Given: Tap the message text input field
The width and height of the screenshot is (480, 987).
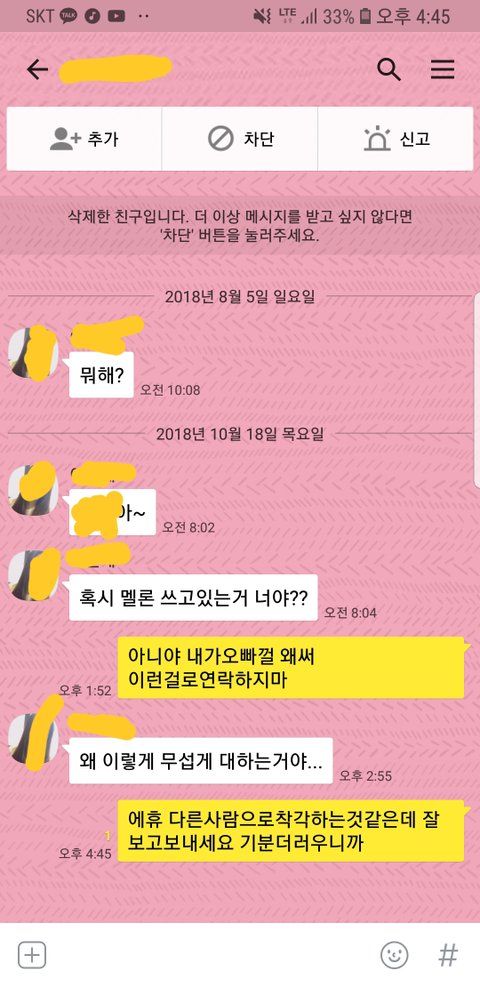Looking at the screenshot, I should (x=213, y=955).
